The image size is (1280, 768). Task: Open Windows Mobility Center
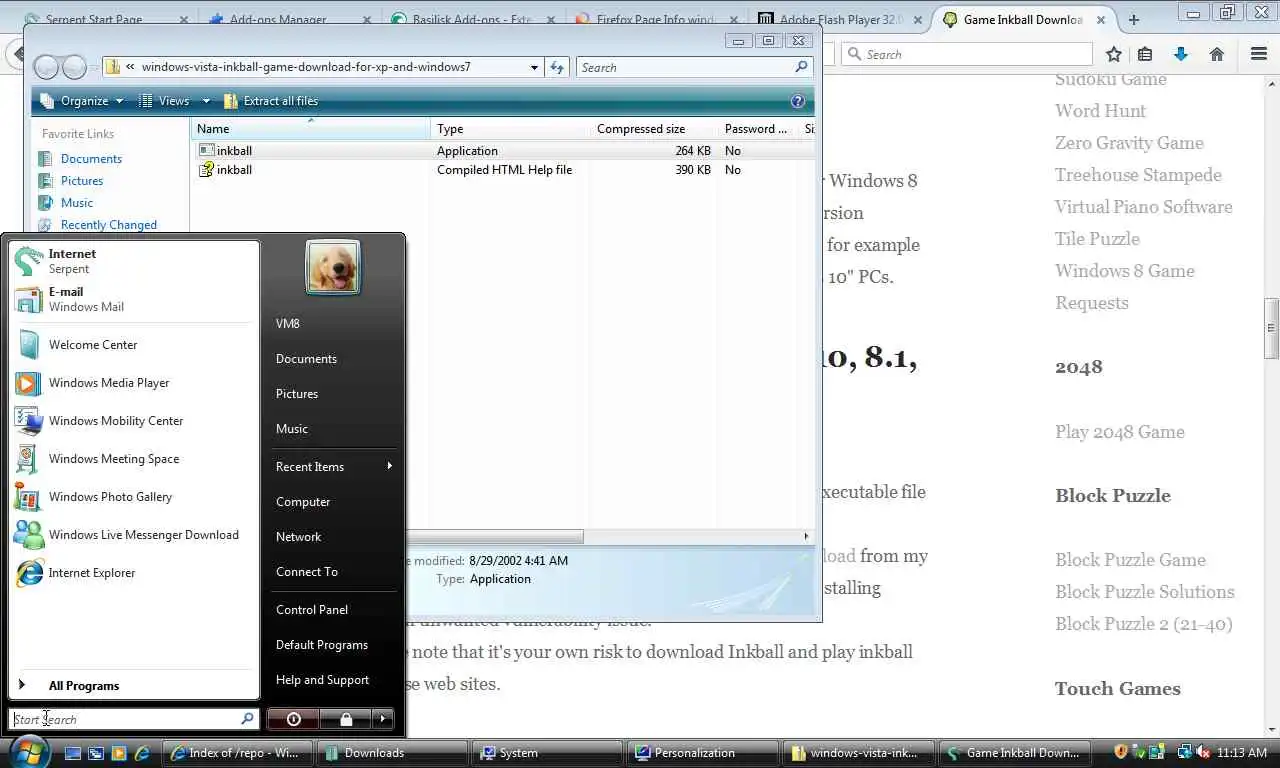click(x=134, y=421)
